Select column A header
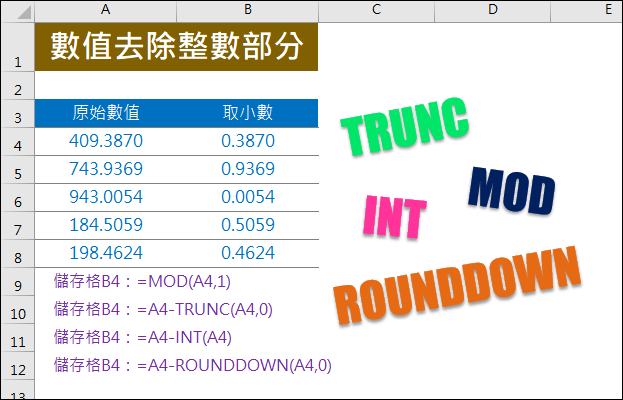Screen dimensions: 623x400 point(105,10)
